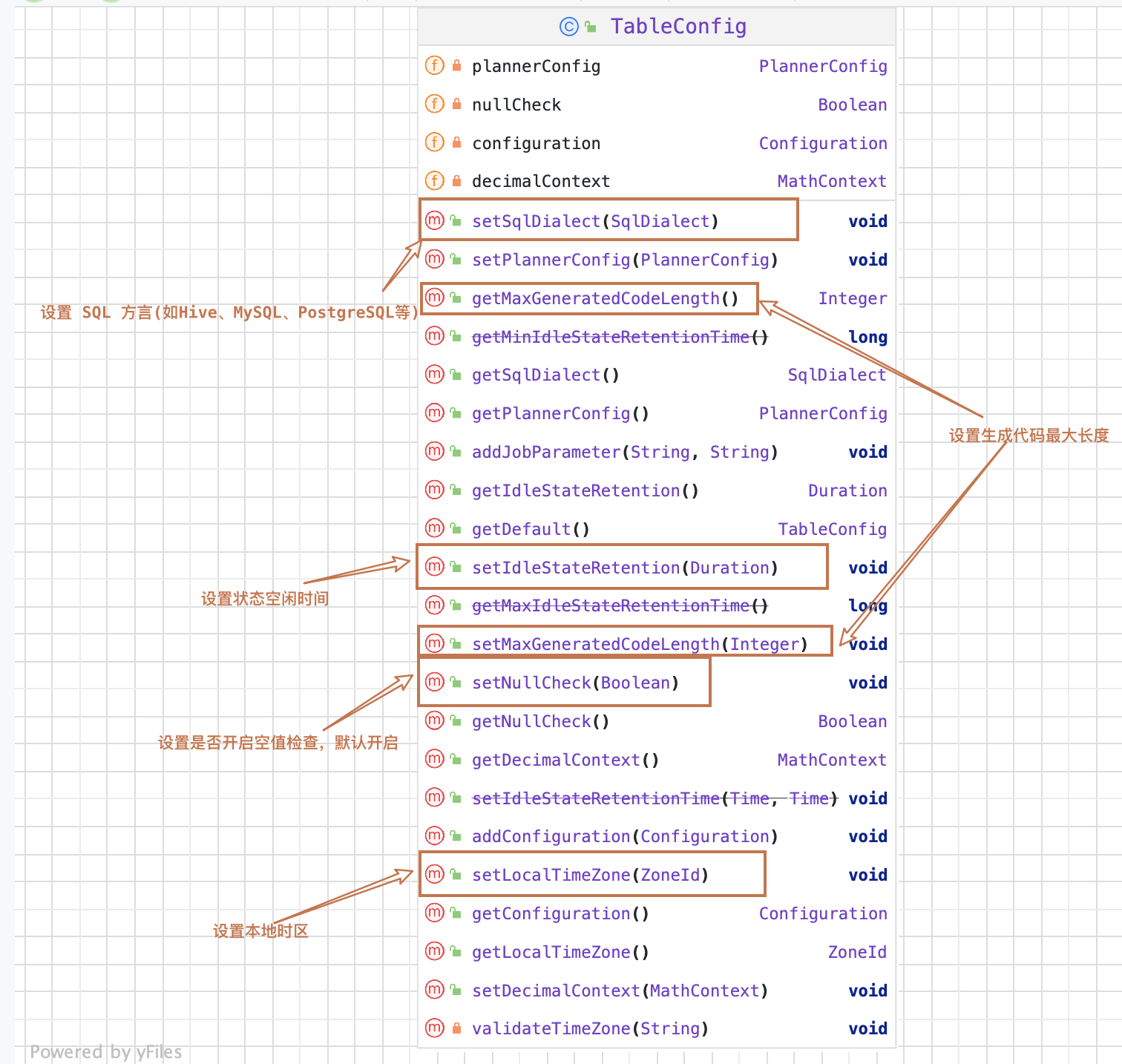Image resolution: width=1122 pixels, height=1064 pixels.
Task: Select deprecated getMinIdleStateRetentionTime() method
Action: click(620, 337)
